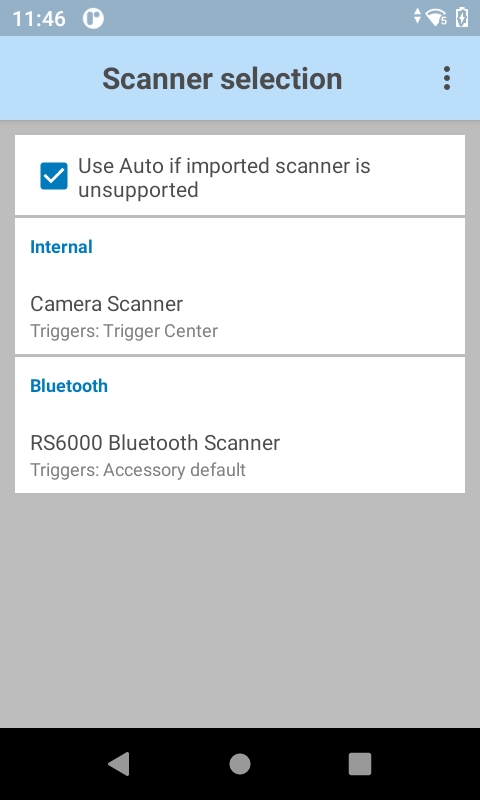The height and width of the screenshot is (800, 480).
Task: Open the three-dot overflow menu
Action: pos(446,78)
